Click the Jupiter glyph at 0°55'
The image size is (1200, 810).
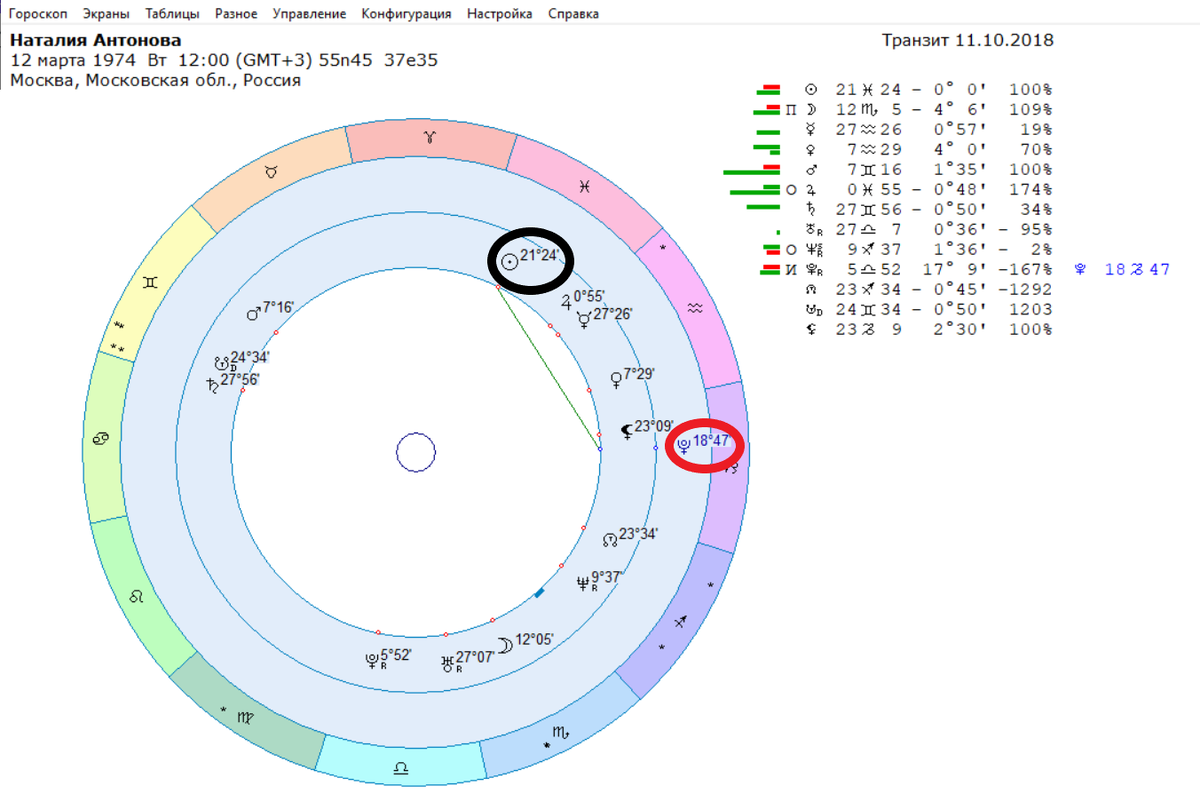(x=567, y=298)
